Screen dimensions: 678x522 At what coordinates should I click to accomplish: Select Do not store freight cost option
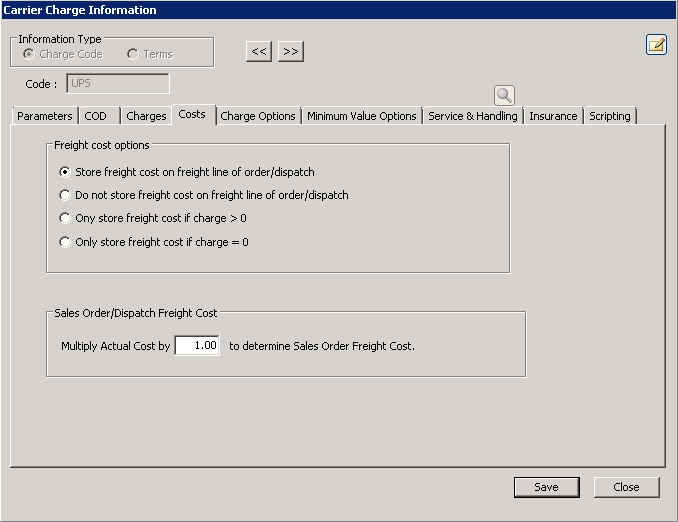tap(66, 195)
